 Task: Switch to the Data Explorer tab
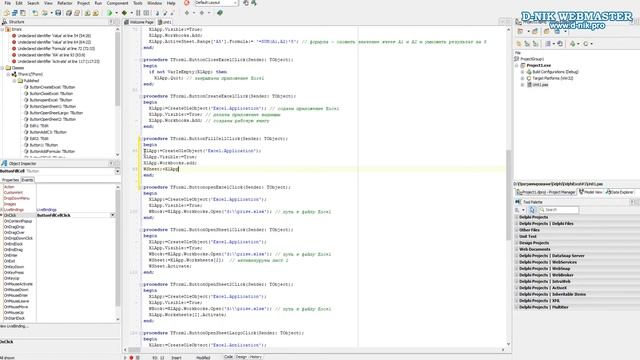coord(620,192)
